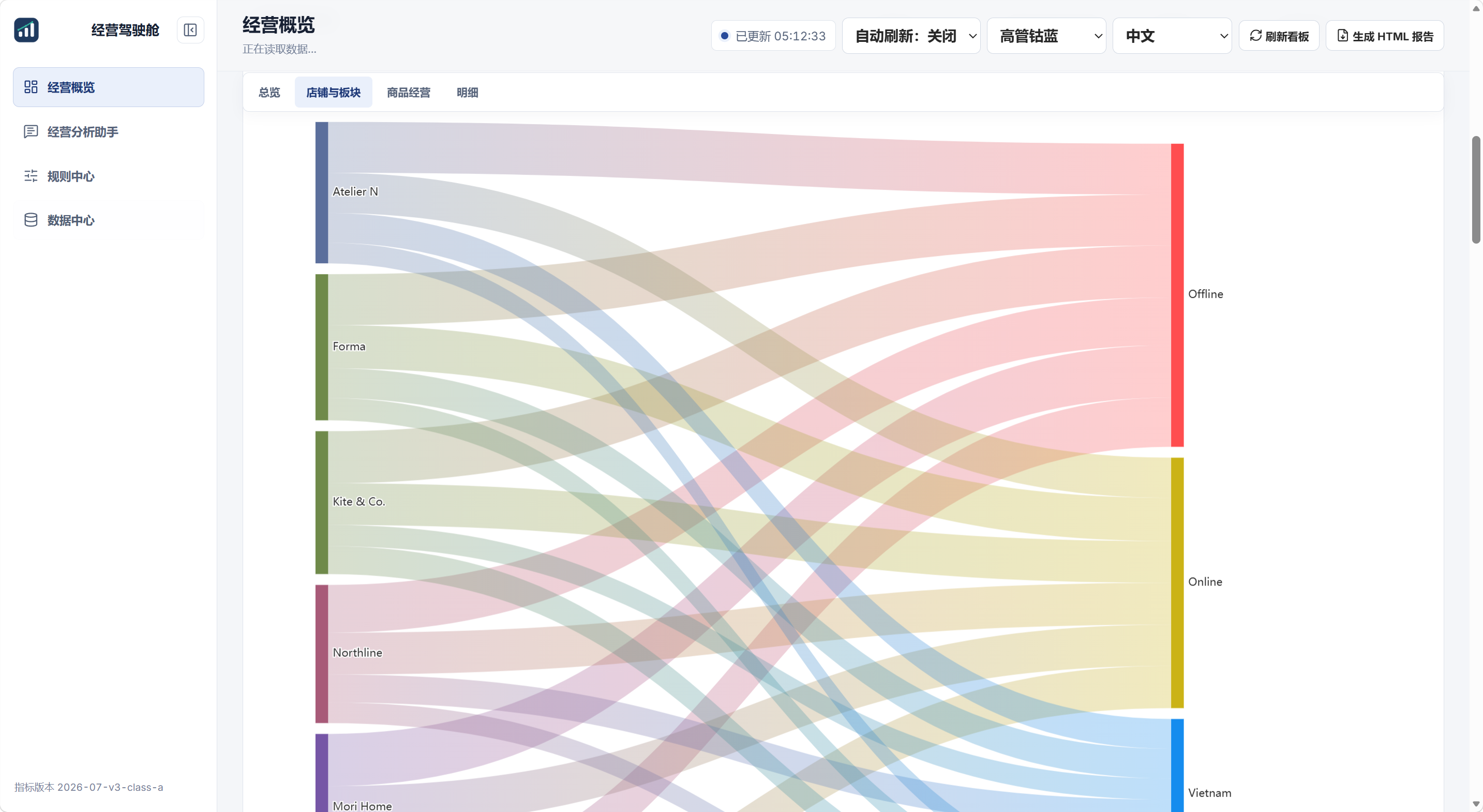Open the 高管钴蓝 theme dropdown
The height and width of the screenshot is (812, 1483).
[1046, 36]
